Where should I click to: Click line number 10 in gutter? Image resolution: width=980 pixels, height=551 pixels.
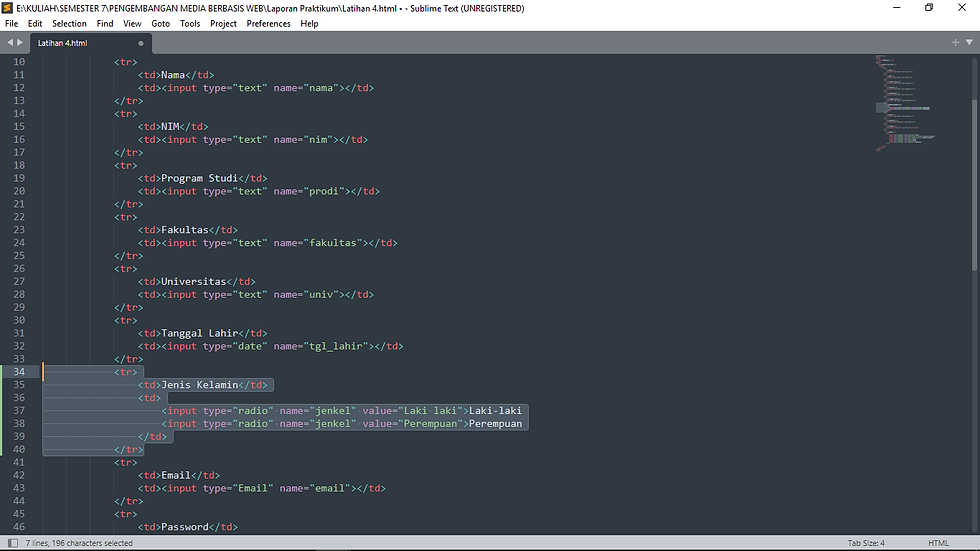point(19,62)
